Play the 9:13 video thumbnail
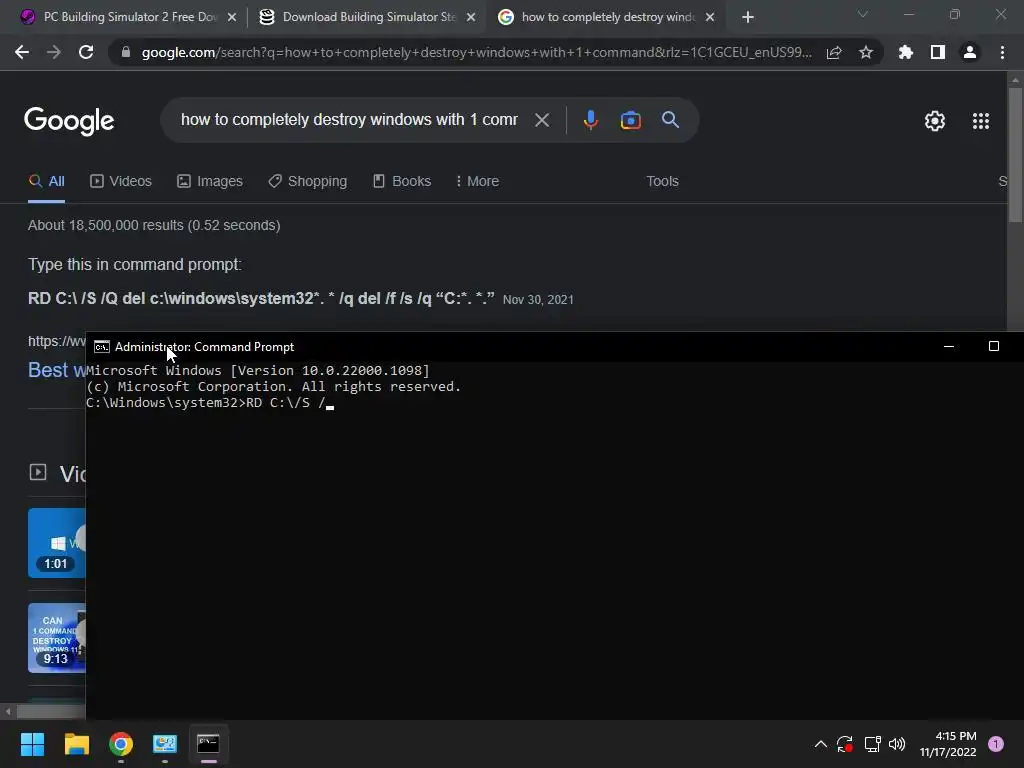 pyautogui.click(x=56, y=638)
